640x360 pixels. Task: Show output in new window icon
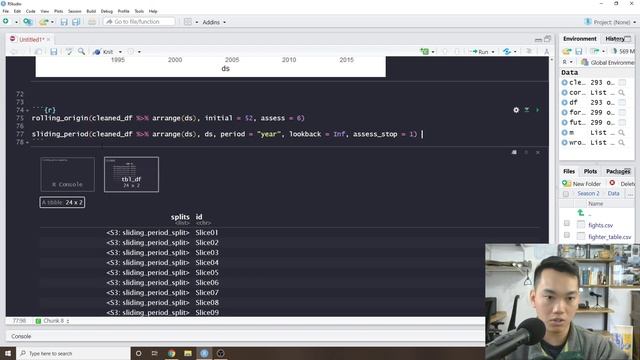(x=514, y=152)
